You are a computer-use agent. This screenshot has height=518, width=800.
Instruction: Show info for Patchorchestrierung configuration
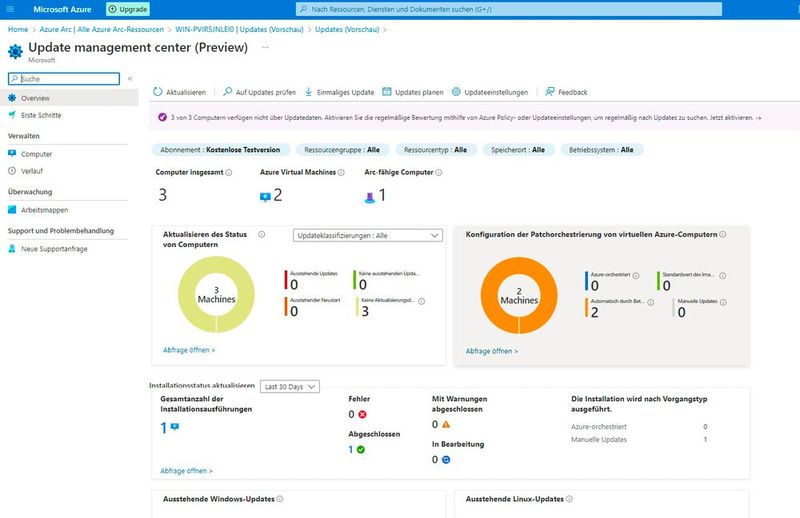pyautogui.click(x=722, y=234)
